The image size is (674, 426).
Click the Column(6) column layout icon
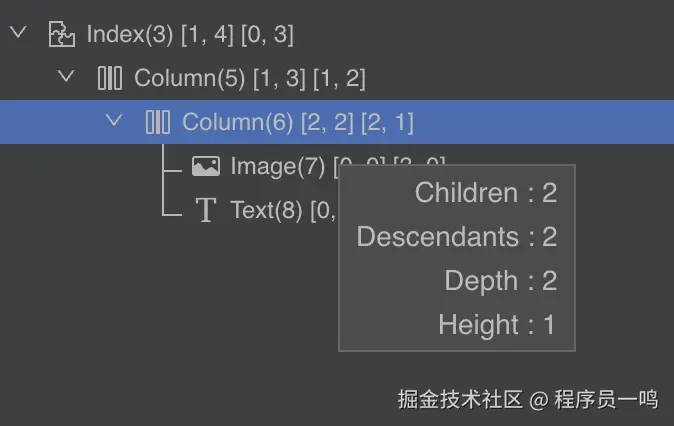(158, 122)
